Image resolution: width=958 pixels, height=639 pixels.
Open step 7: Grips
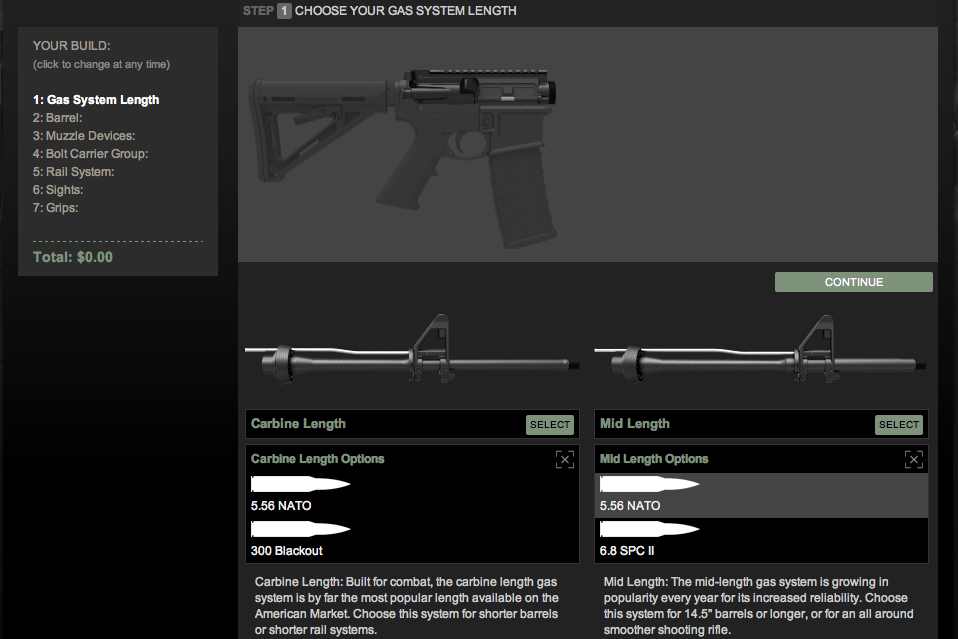pos(56,208)
